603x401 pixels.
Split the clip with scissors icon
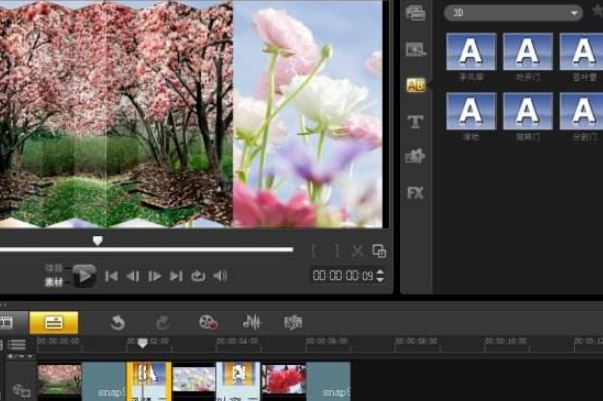(x=358, y=251)
